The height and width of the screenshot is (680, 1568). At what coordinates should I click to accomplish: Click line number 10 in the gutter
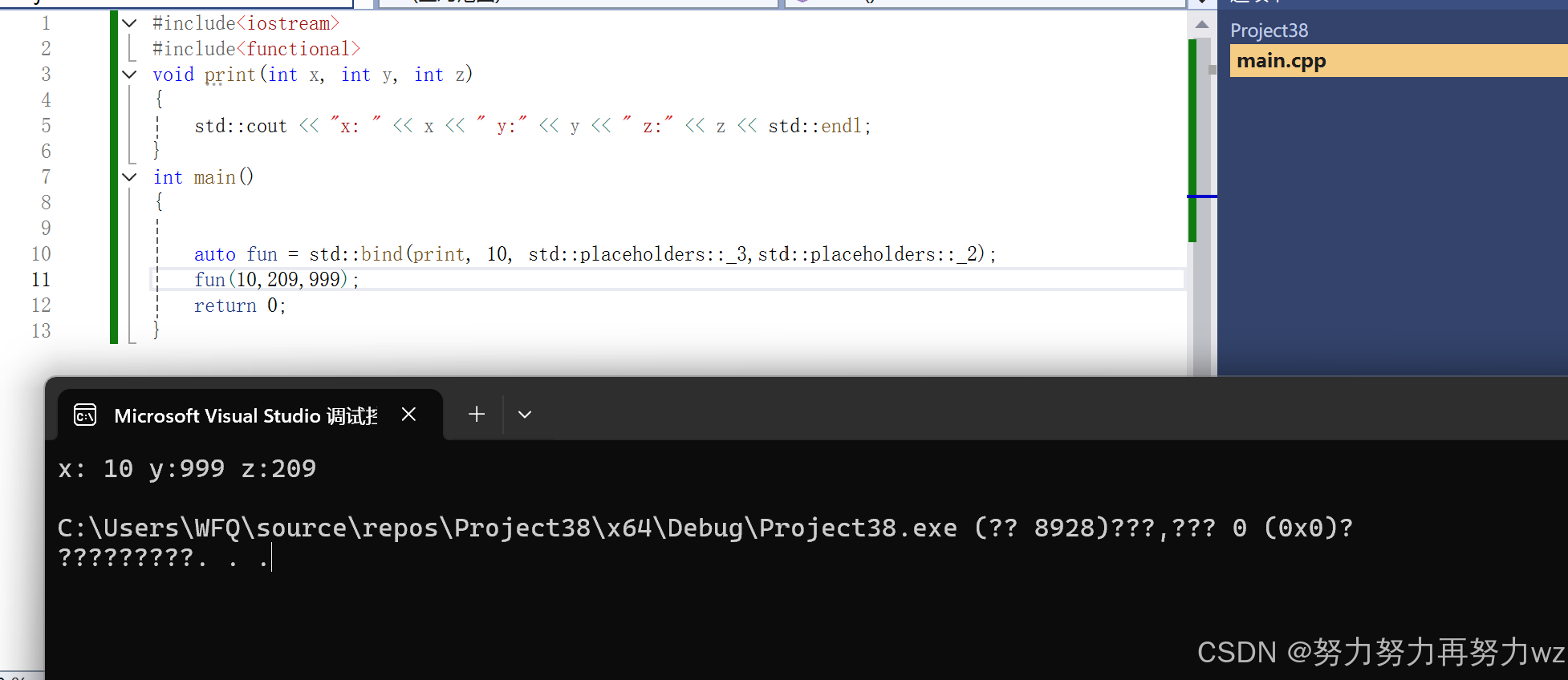pos(41,254)
